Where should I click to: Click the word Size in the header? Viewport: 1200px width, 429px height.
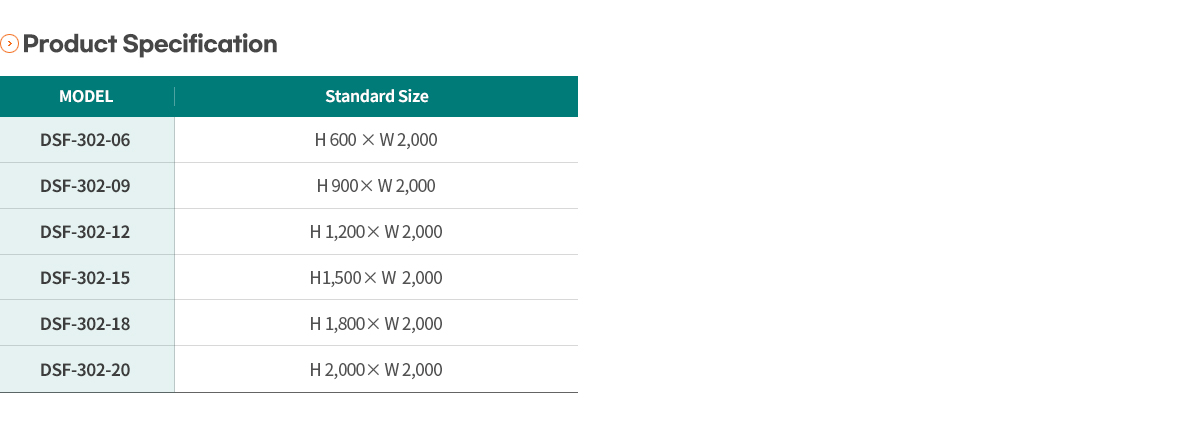tap(412, 97)
